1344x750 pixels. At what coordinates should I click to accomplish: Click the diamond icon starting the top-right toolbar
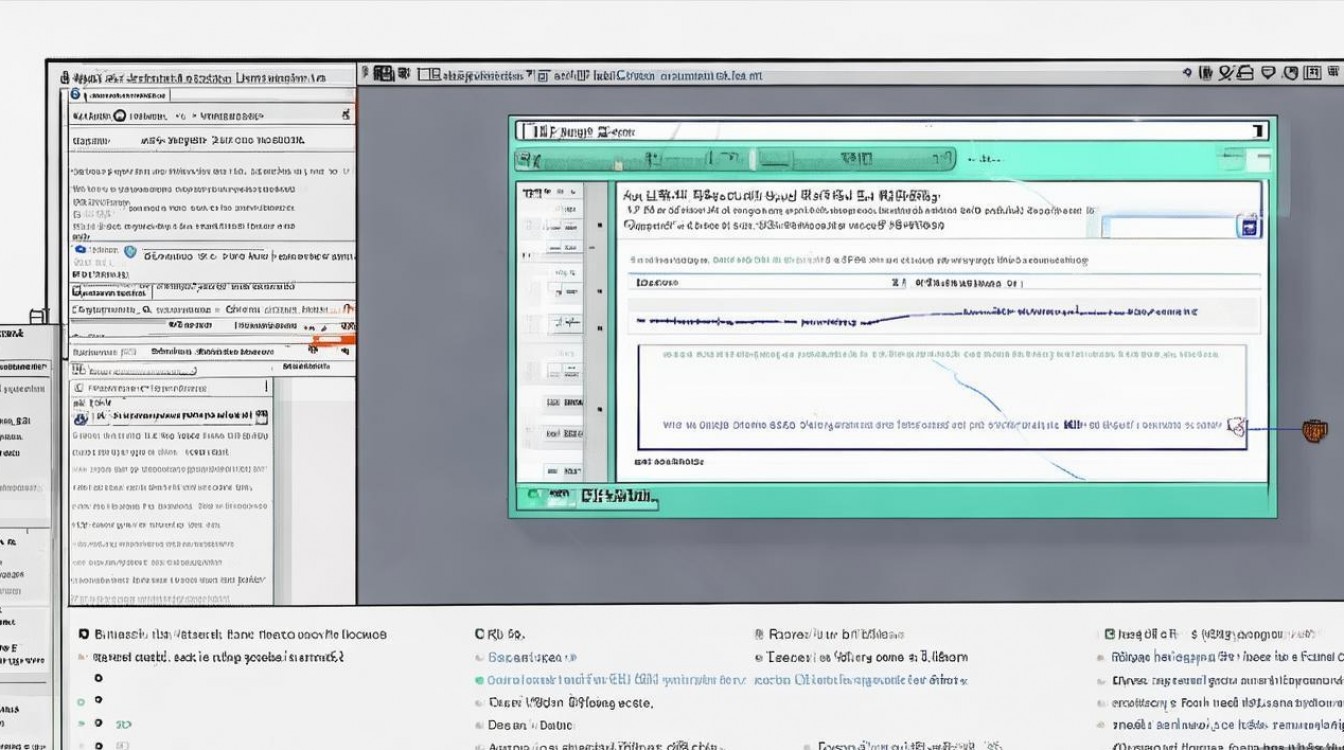point(1187,73)
